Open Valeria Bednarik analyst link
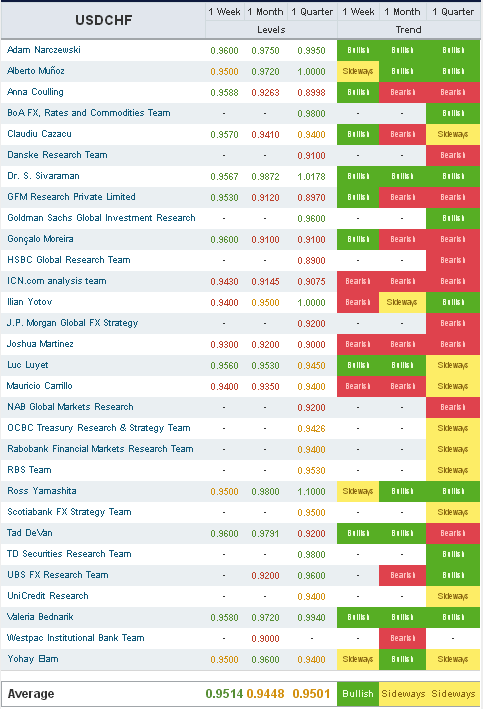The image size is (483, 709). pyautogui.click(x=40, y=617)
